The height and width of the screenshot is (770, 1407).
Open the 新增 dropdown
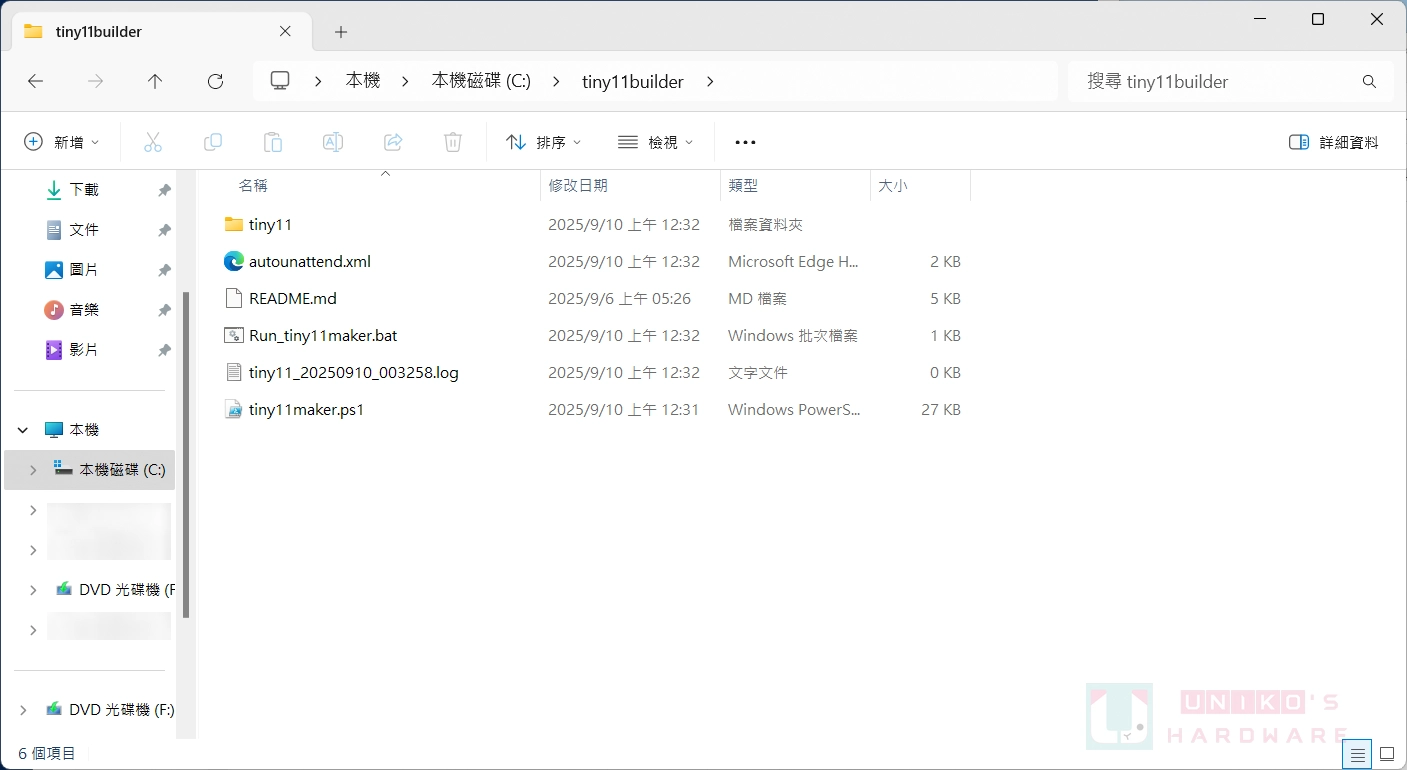pyautogui.click(x=62, y=142)
